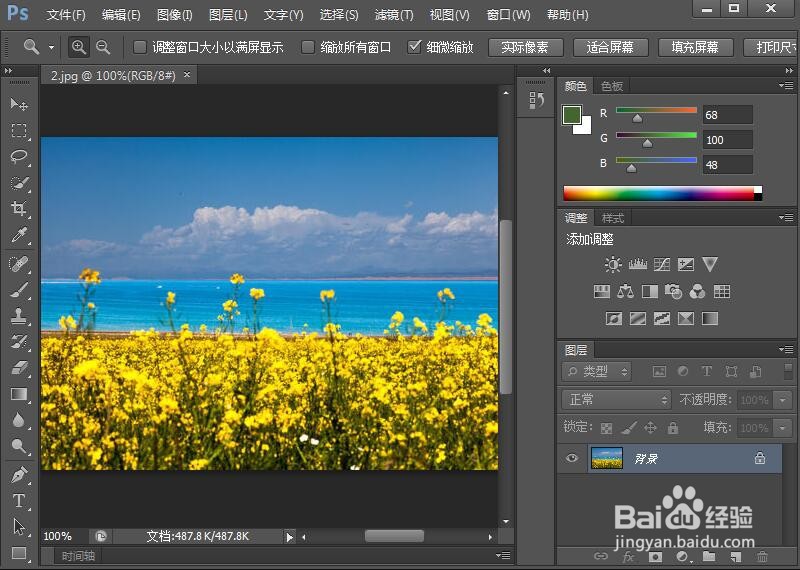The image size is (800, 570).
Task: Click the 适合屏幕 button
Action: 611,47
